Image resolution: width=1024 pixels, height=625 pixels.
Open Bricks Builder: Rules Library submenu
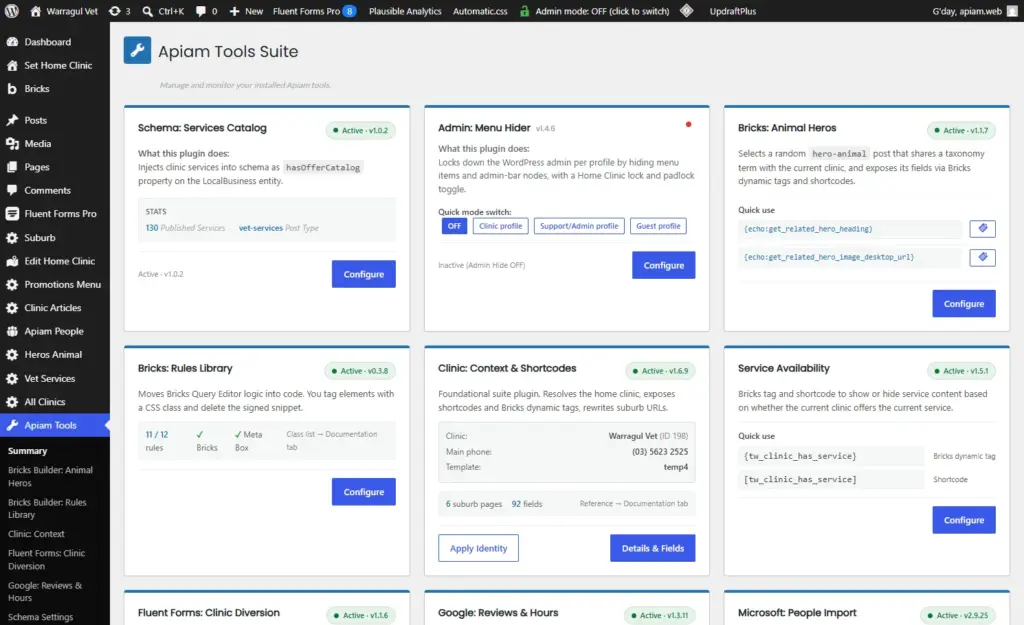(47, 508)
